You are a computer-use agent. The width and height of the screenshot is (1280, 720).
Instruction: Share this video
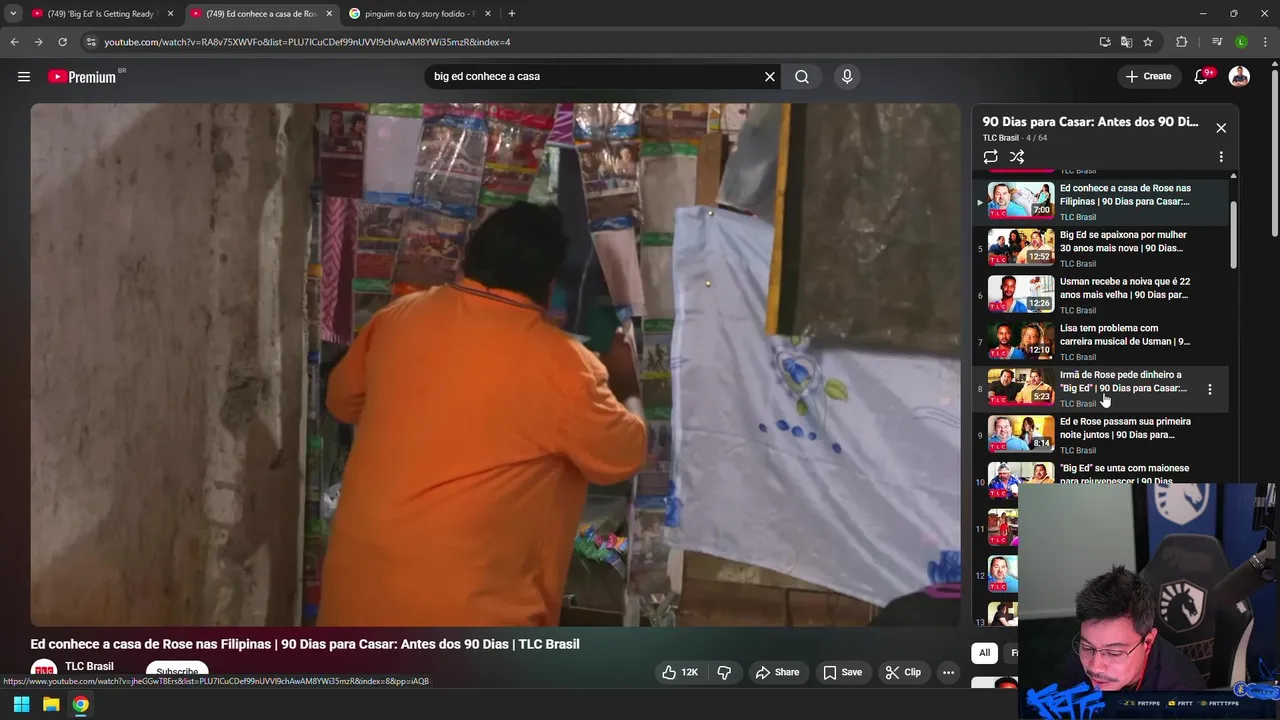777,672
